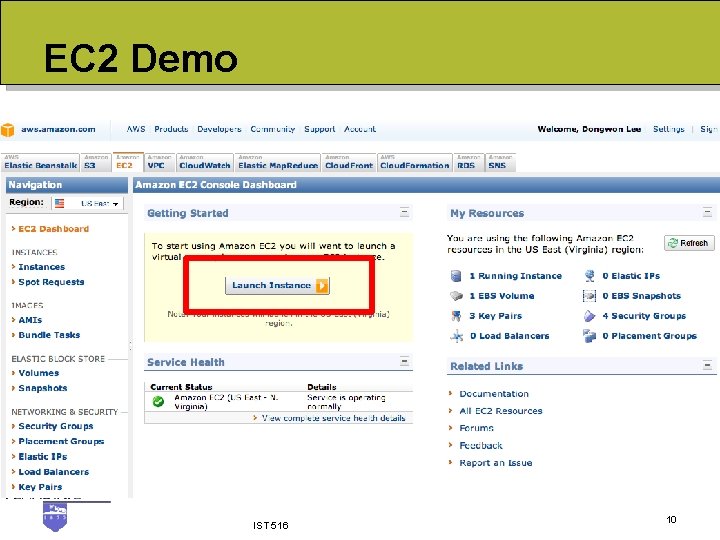This screenshot has height=540, width=720.
Task: Open the Community menu
Action: [x=273, y=129]
